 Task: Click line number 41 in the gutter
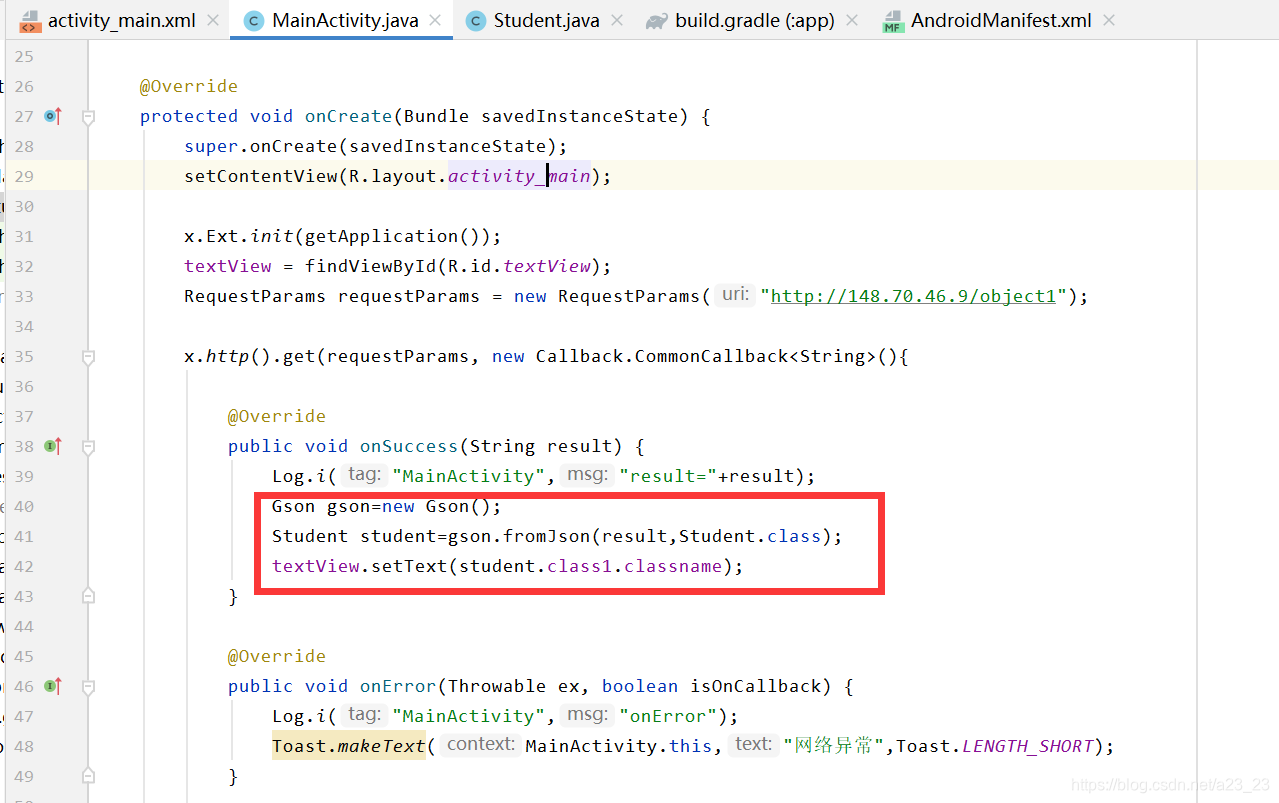[x=24, y=536]
